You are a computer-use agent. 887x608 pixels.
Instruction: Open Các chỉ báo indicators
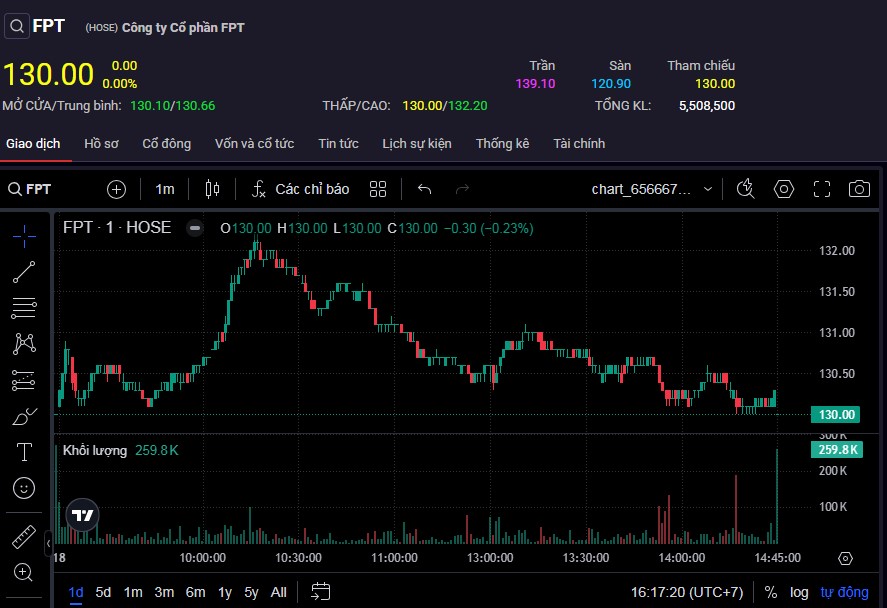(x=300, y=189)
